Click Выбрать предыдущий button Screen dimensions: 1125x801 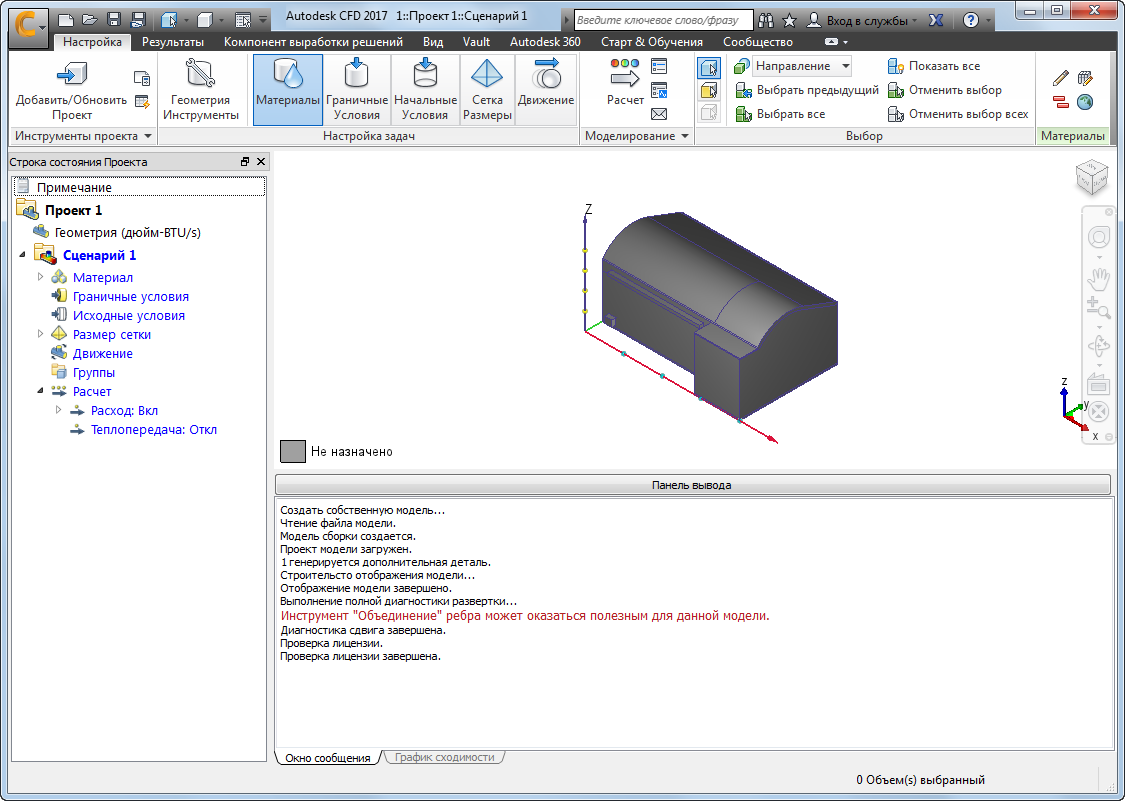point(807,90)
